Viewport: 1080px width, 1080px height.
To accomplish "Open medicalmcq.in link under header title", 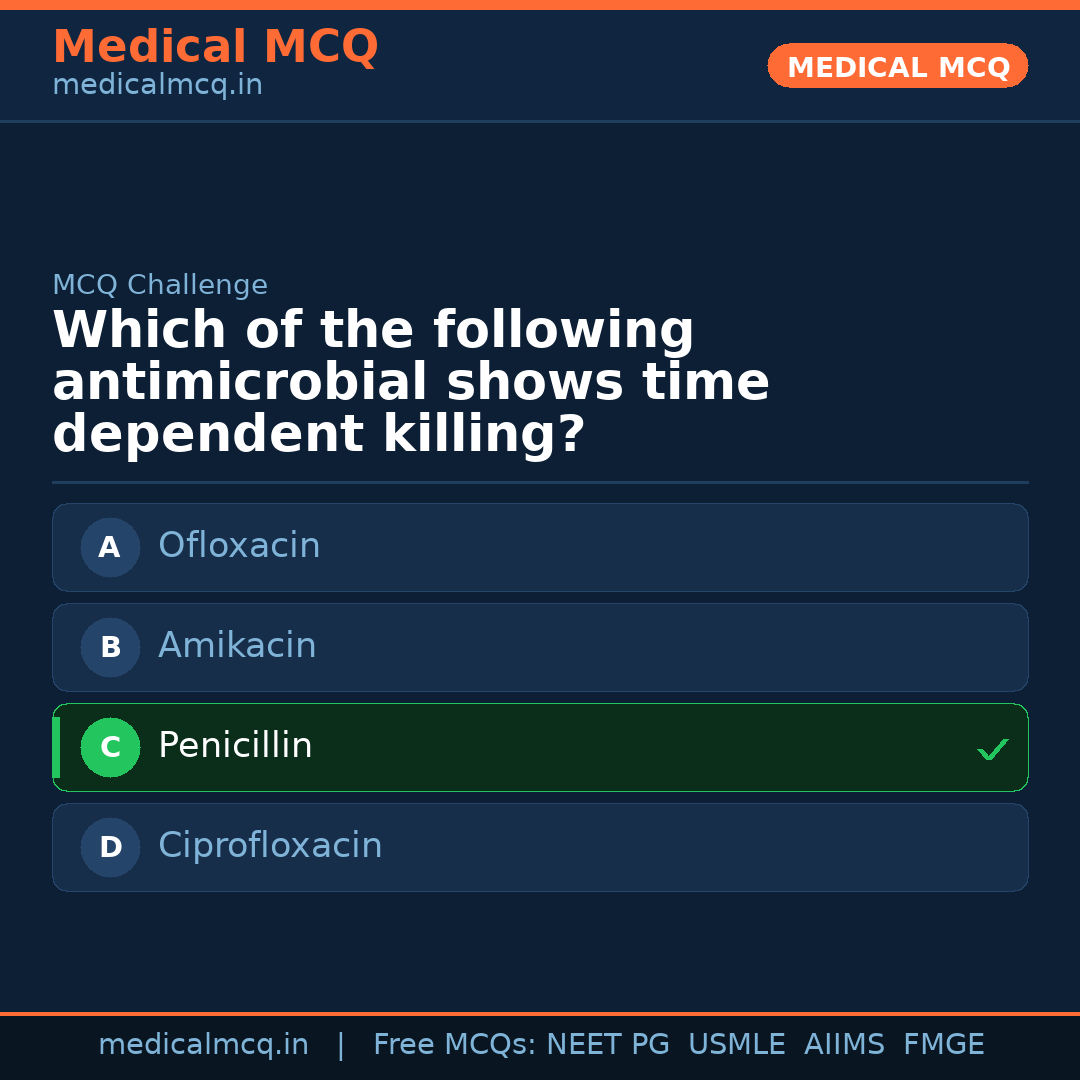I will click(x=157, y=86).
